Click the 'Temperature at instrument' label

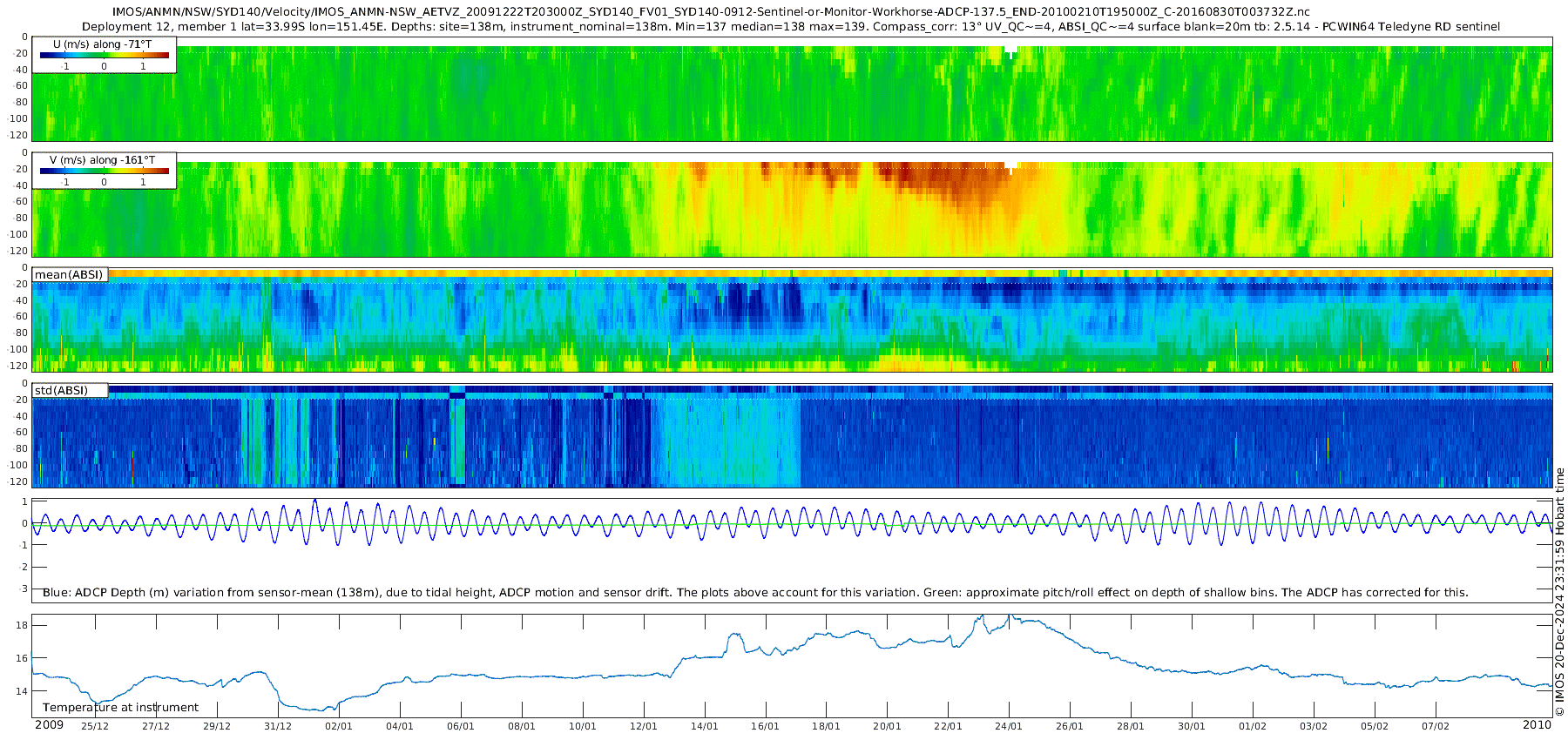coord(120,708)
